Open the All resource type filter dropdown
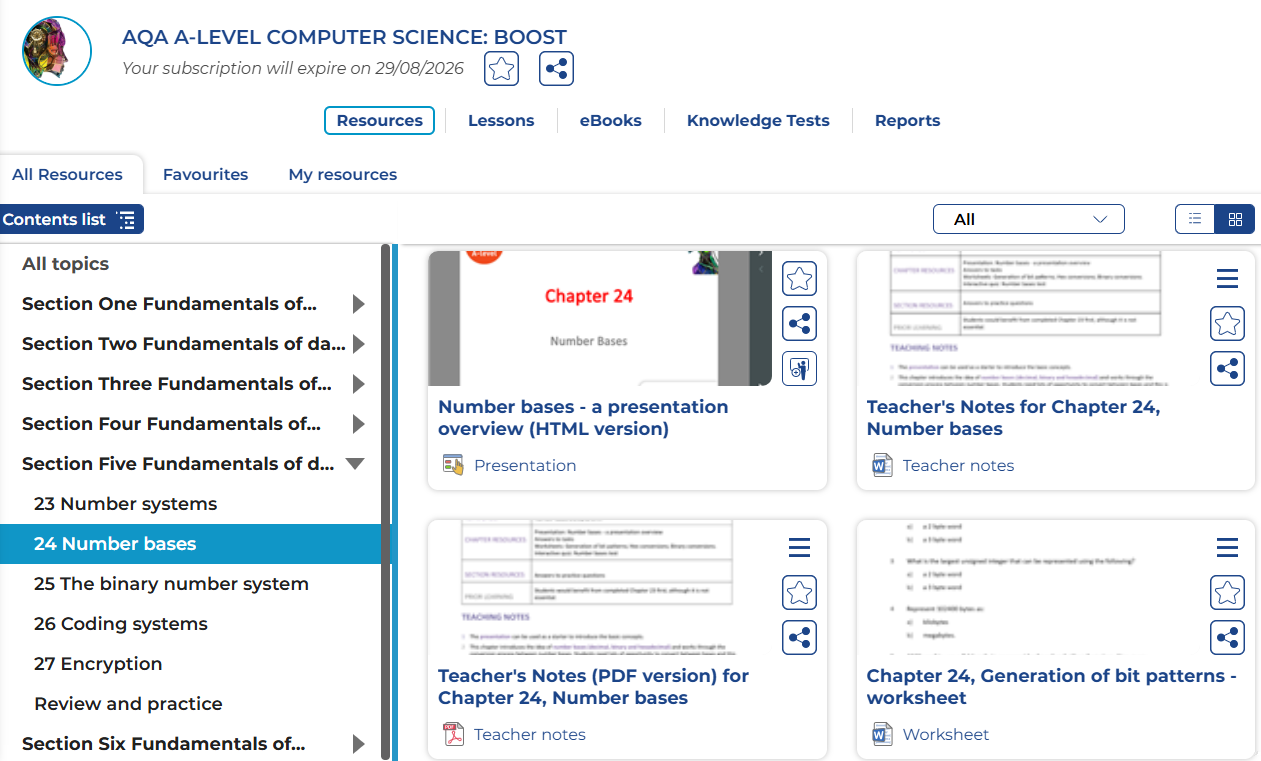 click(x=1028, y=219)
